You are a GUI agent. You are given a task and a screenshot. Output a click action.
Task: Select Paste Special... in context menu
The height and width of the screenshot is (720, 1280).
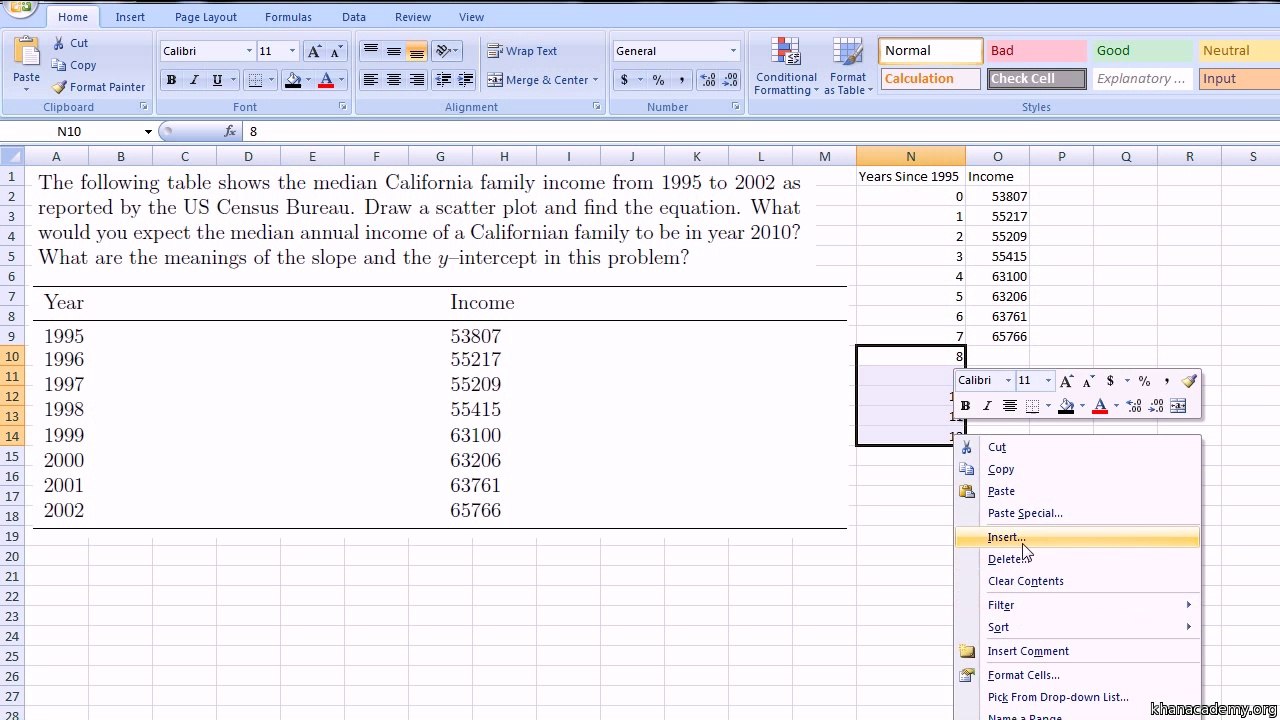(x=1078, y=513)
